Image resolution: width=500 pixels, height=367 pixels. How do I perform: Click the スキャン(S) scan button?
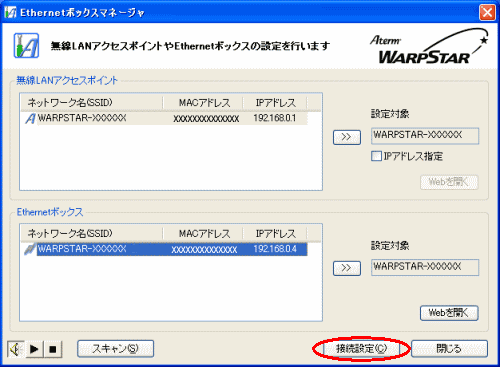(x=115, y=349)
